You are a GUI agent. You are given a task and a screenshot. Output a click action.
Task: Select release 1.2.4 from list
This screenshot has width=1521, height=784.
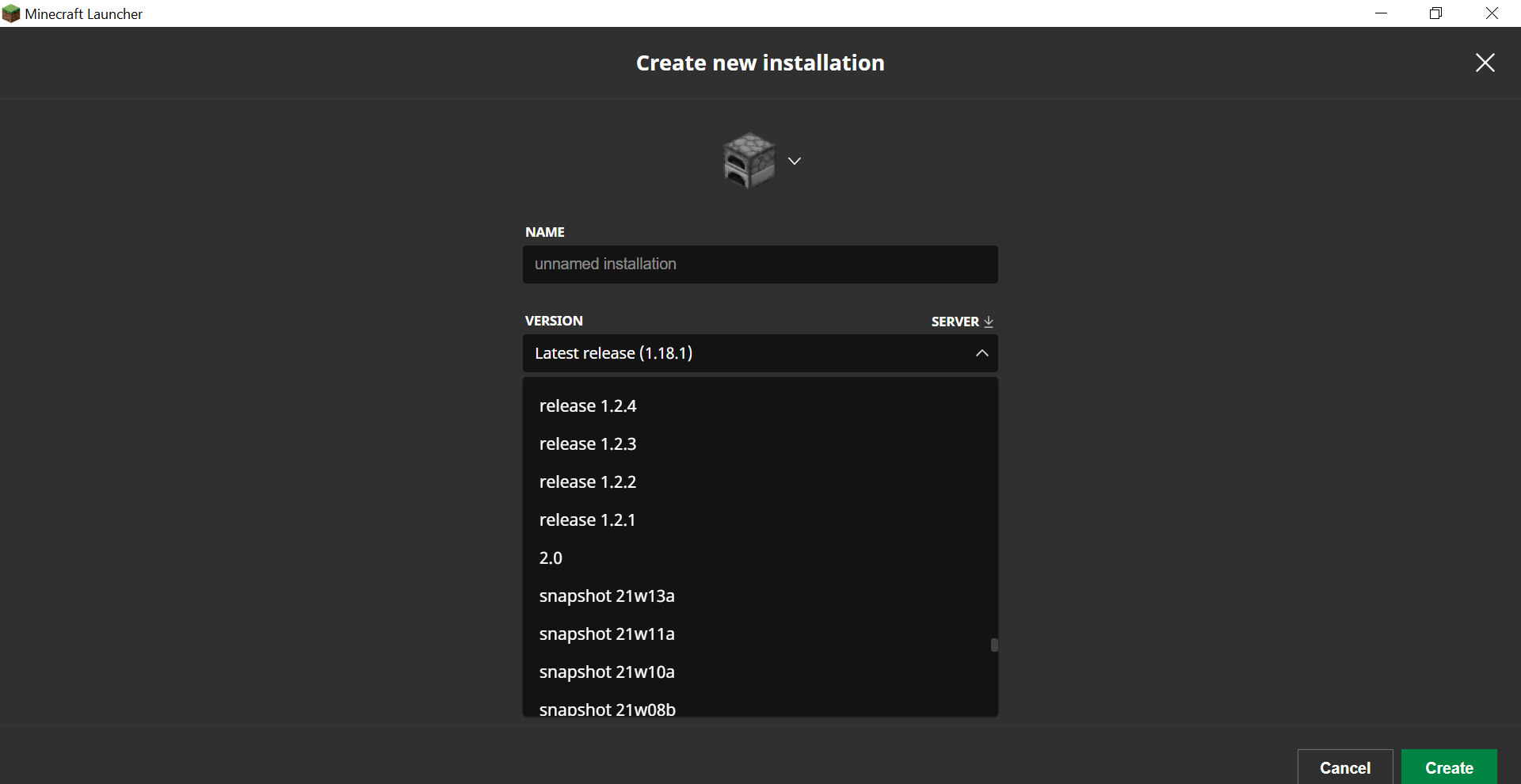pos(588,406)
